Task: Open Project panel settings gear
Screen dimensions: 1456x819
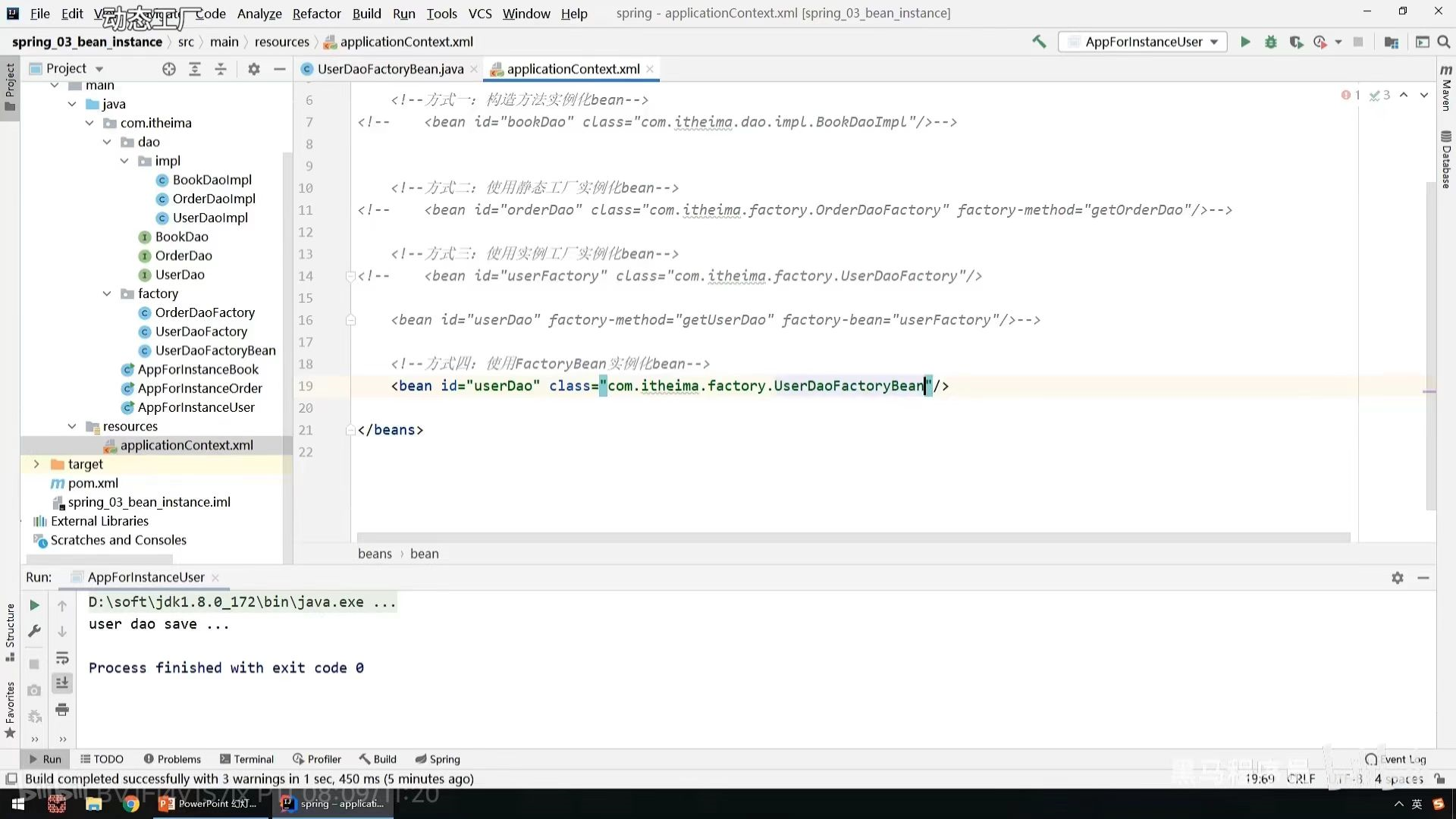Action: (254, 69)
